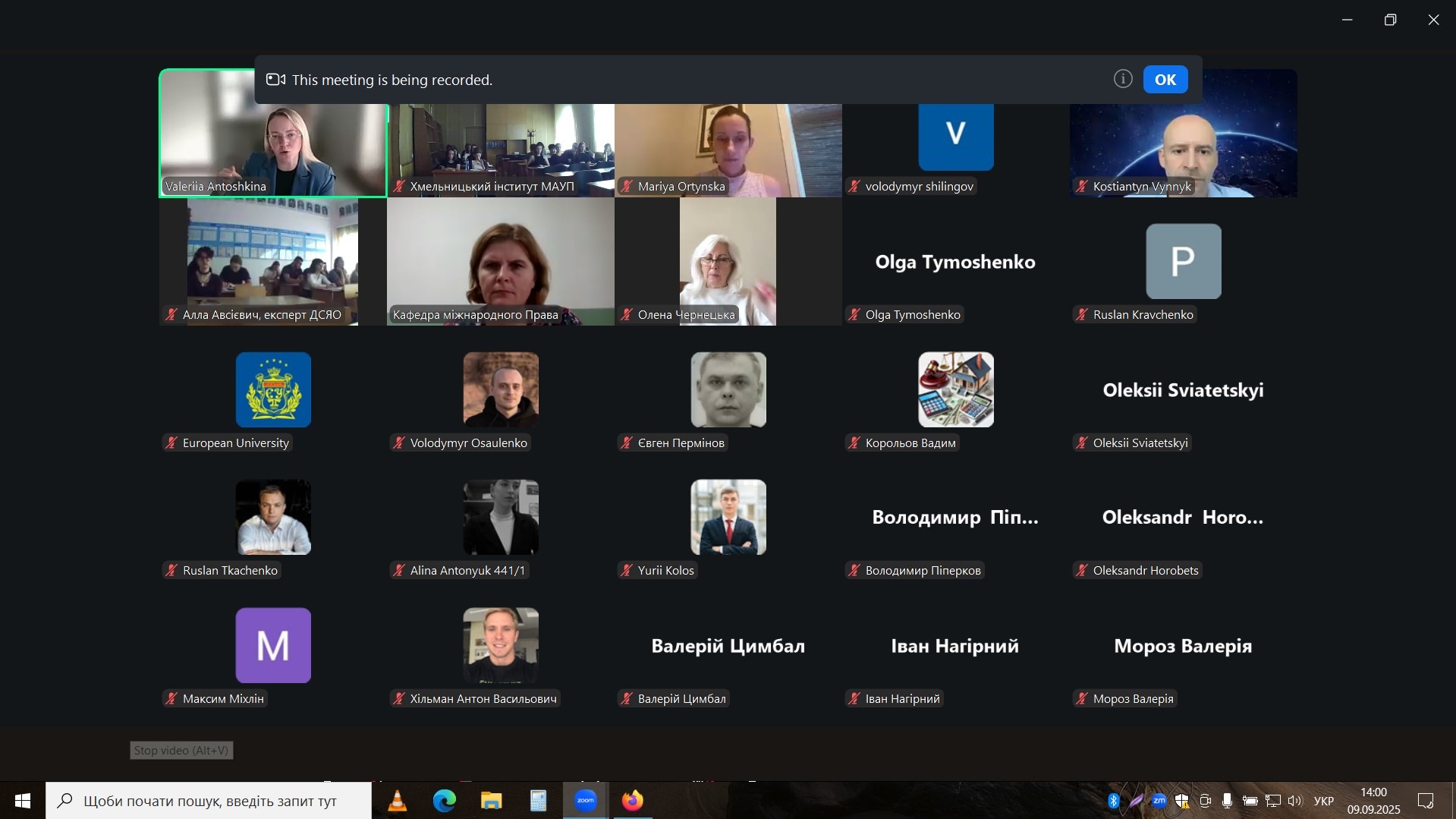Click the Windows search box

[209, 801]
